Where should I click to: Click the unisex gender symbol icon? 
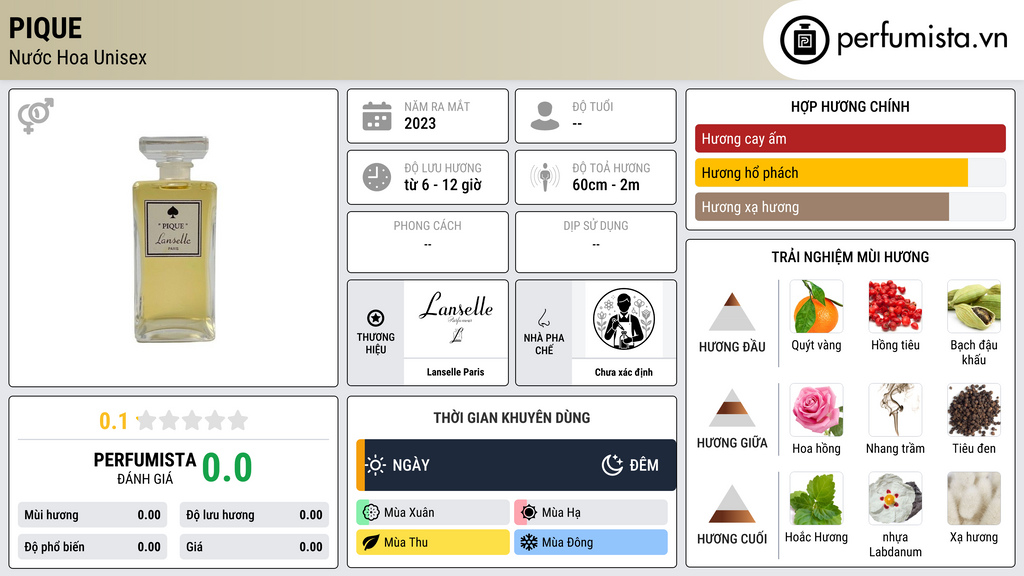tap(36, 116)
